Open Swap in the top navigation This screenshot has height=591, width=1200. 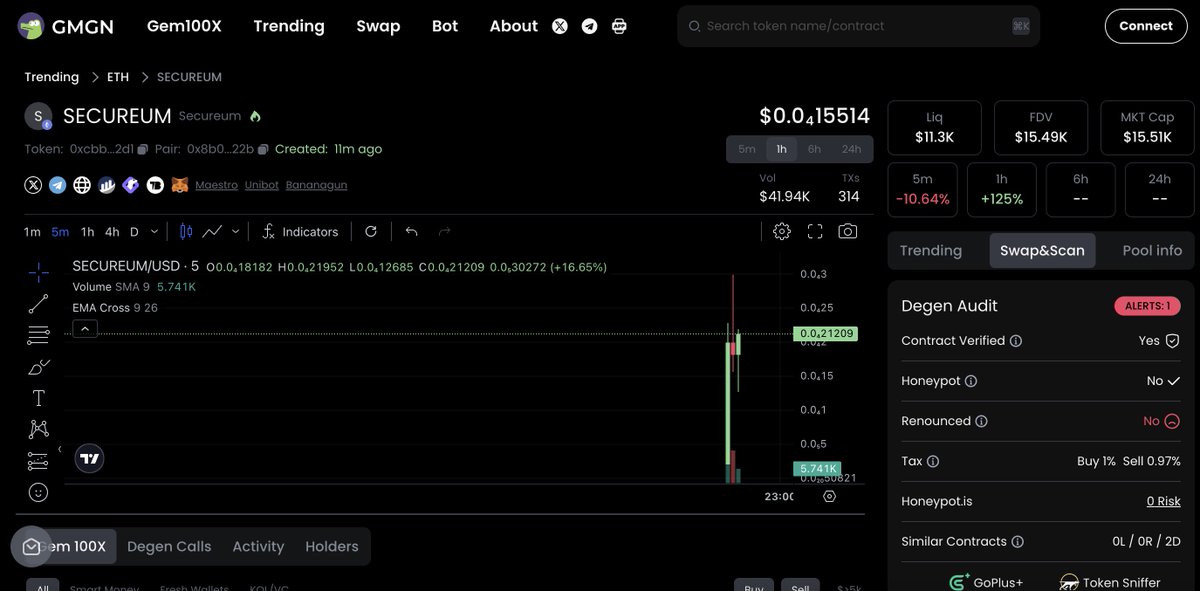[378, 26]
